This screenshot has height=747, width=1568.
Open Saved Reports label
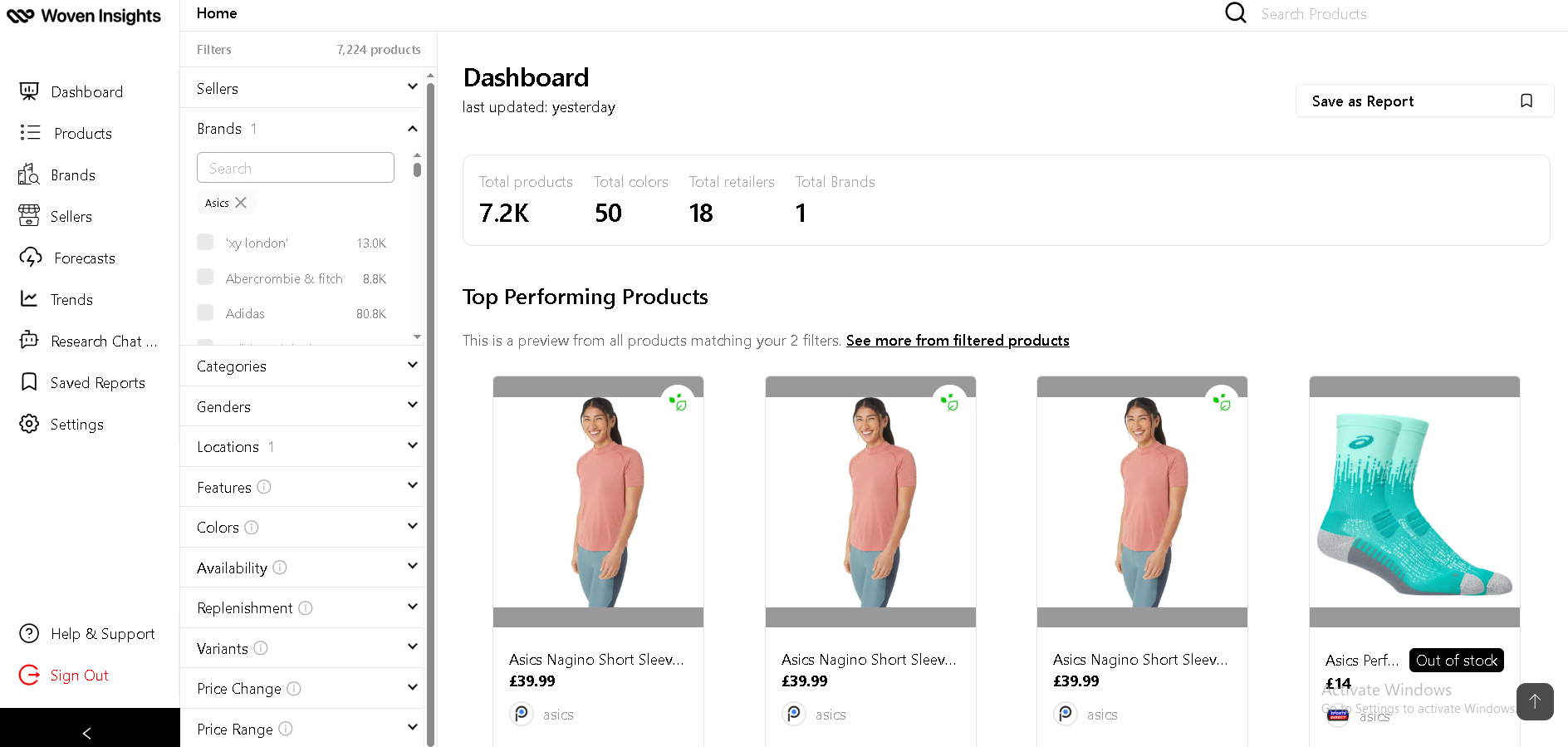click(x=98, y=383)
